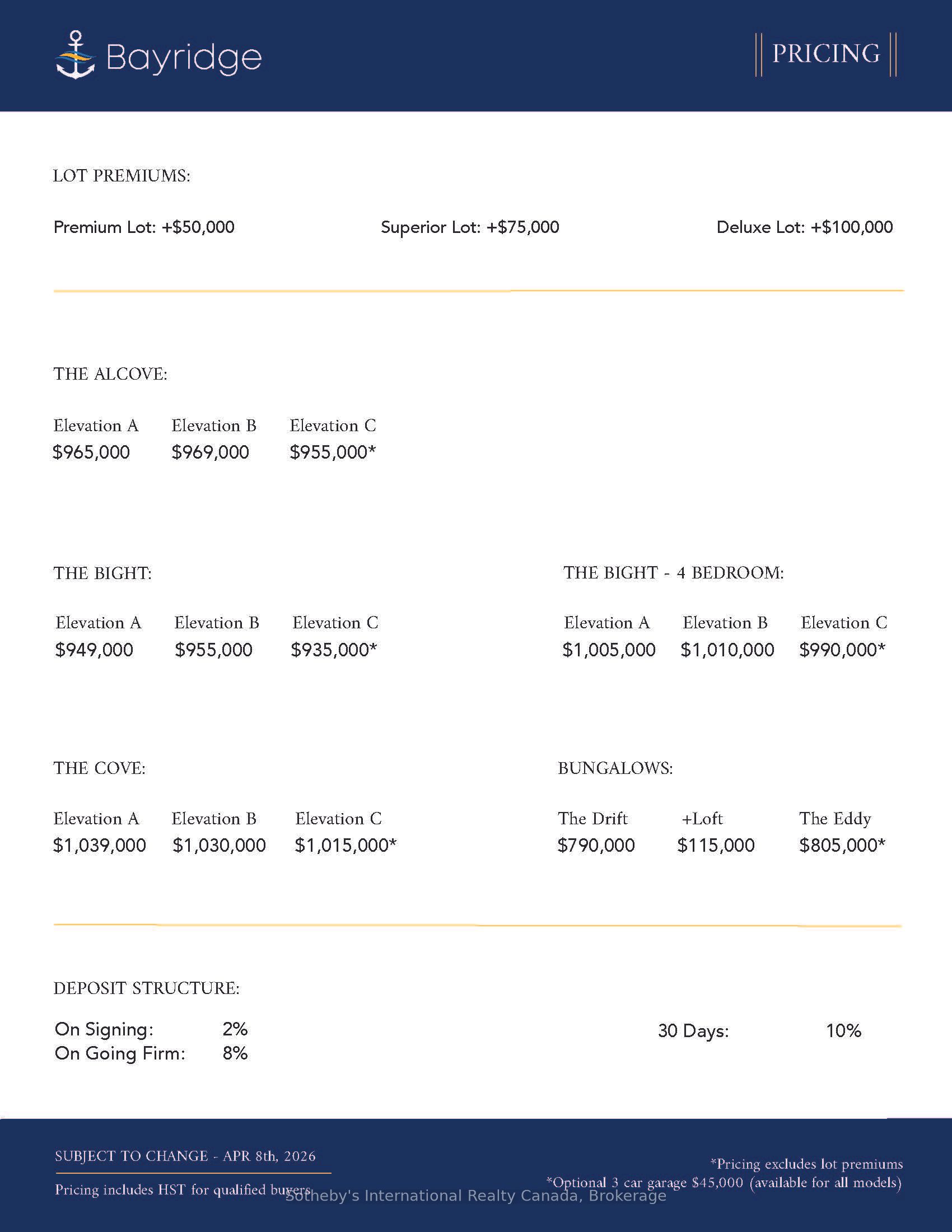This screenshot has width=952, height=1232.
Task: Click the PRICING header title
Action: pyautogui.click(x=825, y=54)
